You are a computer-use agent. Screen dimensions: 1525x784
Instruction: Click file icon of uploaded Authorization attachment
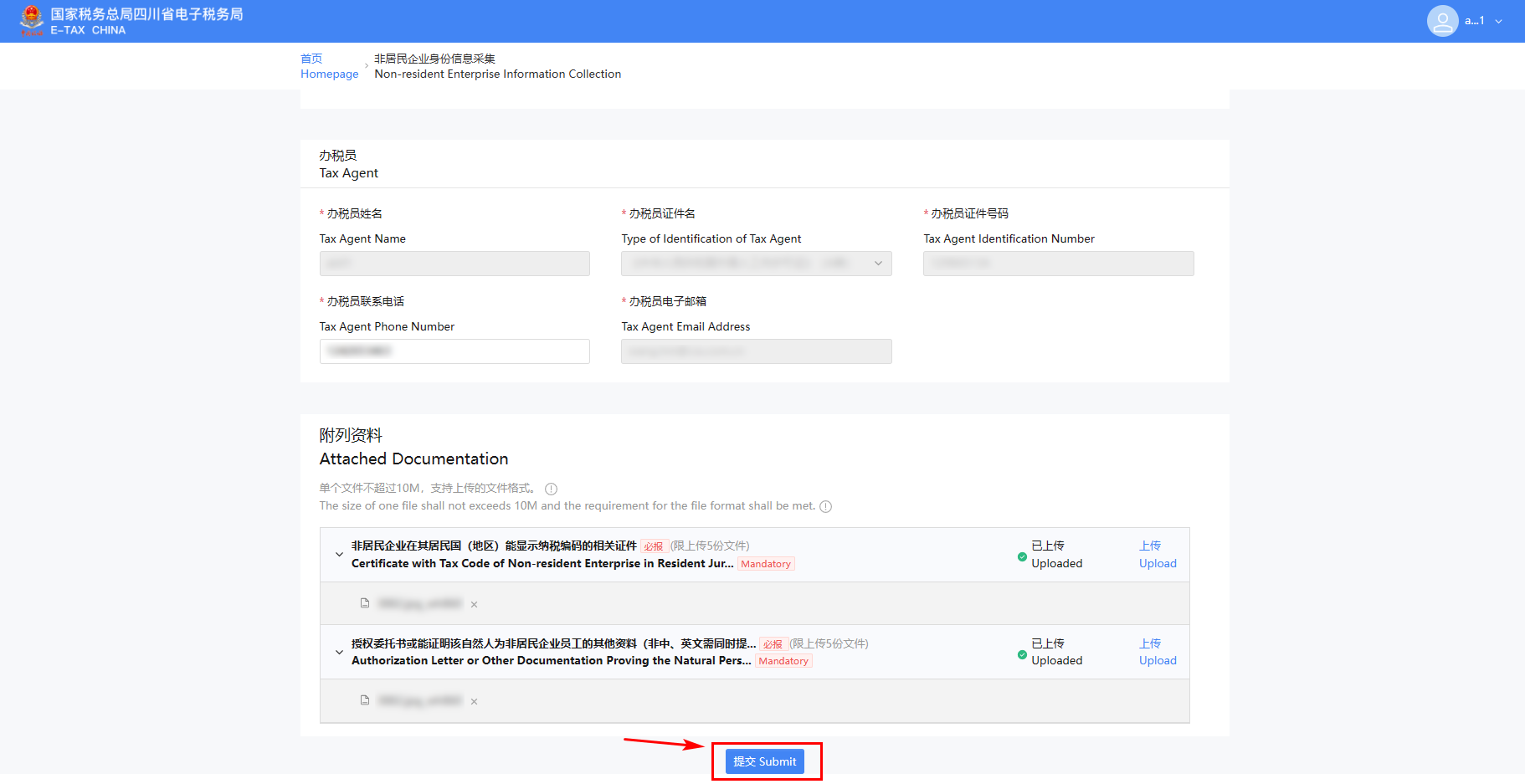pos(365,700)
